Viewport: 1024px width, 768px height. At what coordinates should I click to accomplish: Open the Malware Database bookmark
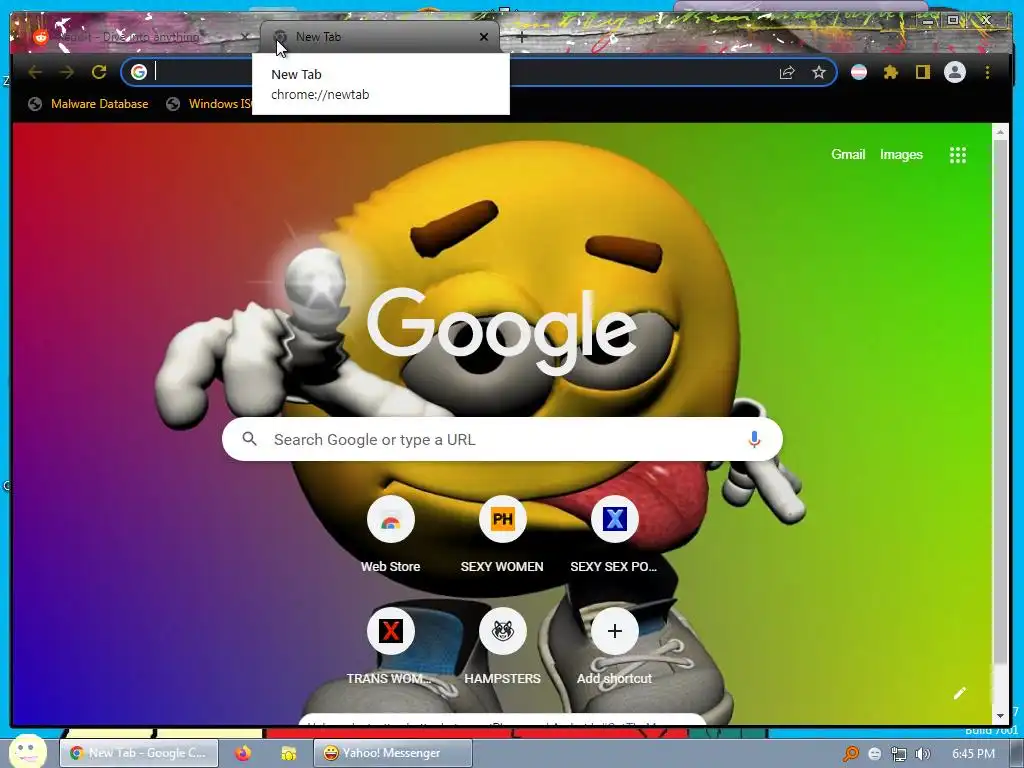point(88,104)
